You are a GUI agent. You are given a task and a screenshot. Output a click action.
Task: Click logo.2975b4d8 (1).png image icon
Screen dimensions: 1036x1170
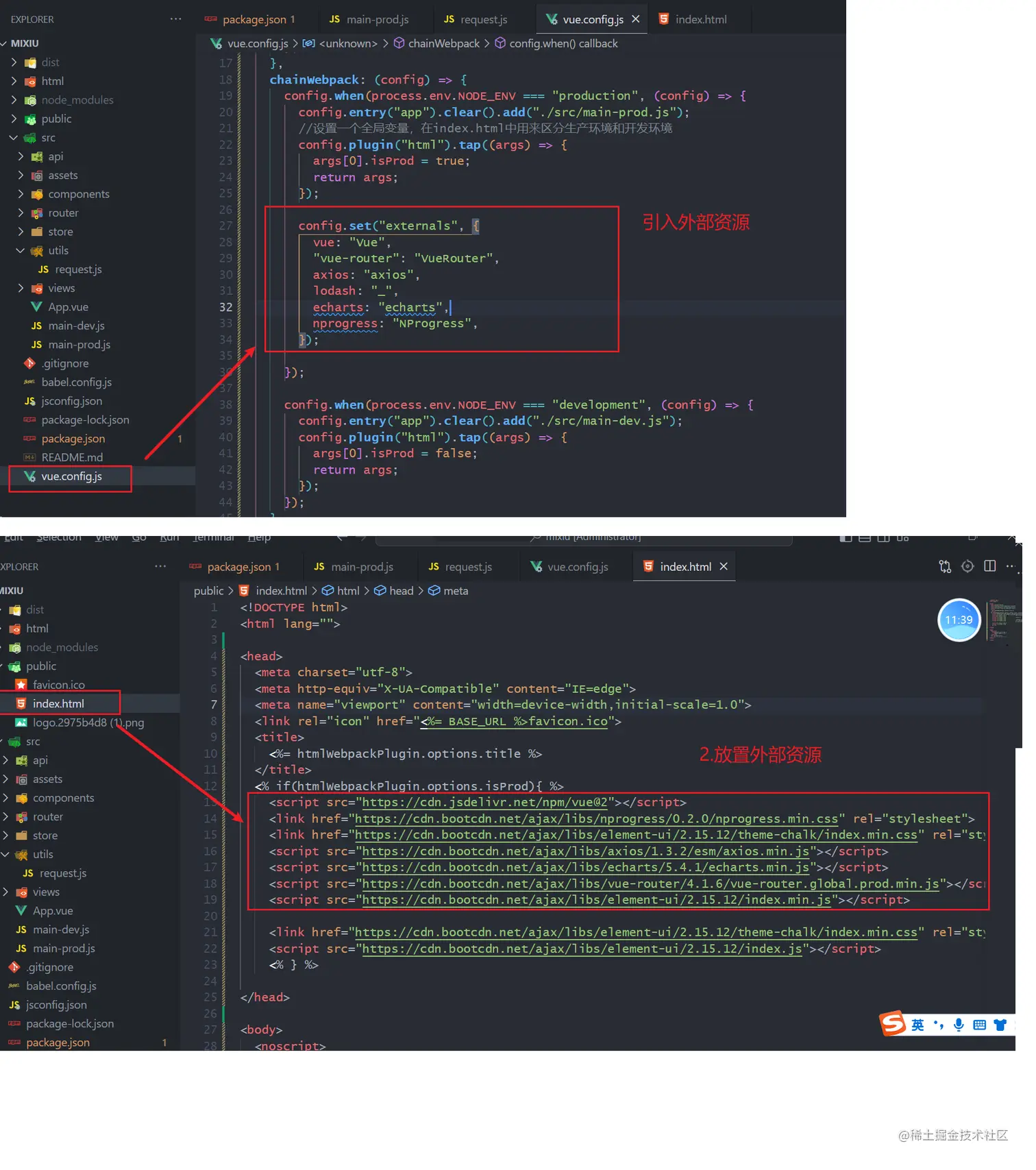pos(21,722)
